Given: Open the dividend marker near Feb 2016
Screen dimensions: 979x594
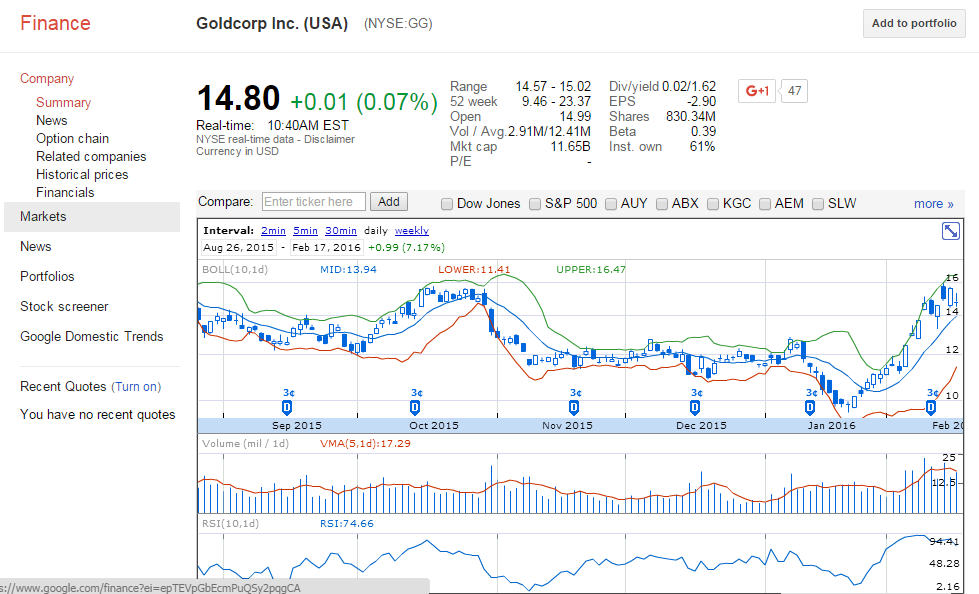Looking at the screenshot, I should pos(931,408).
